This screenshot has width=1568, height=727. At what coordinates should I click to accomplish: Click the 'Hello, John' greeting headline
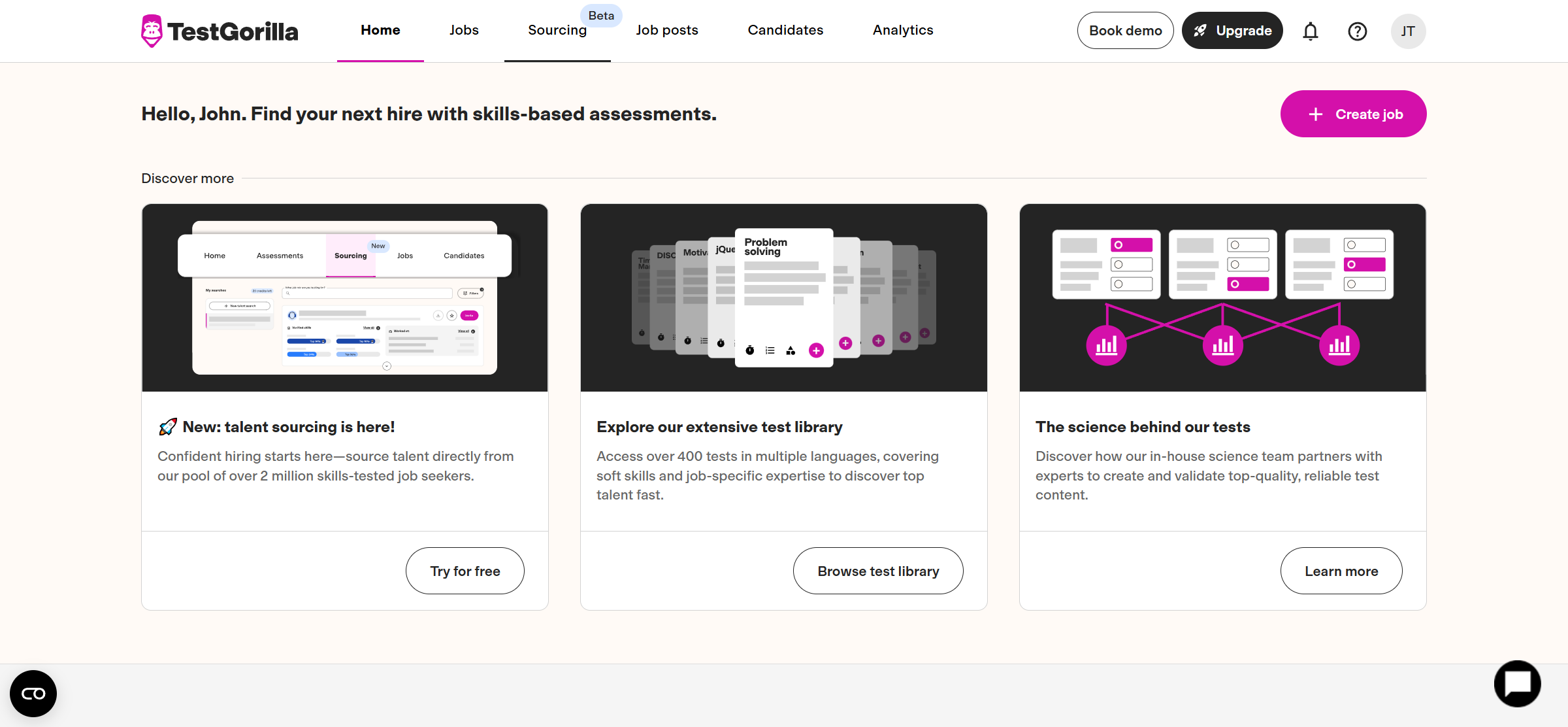coord(429,114)
